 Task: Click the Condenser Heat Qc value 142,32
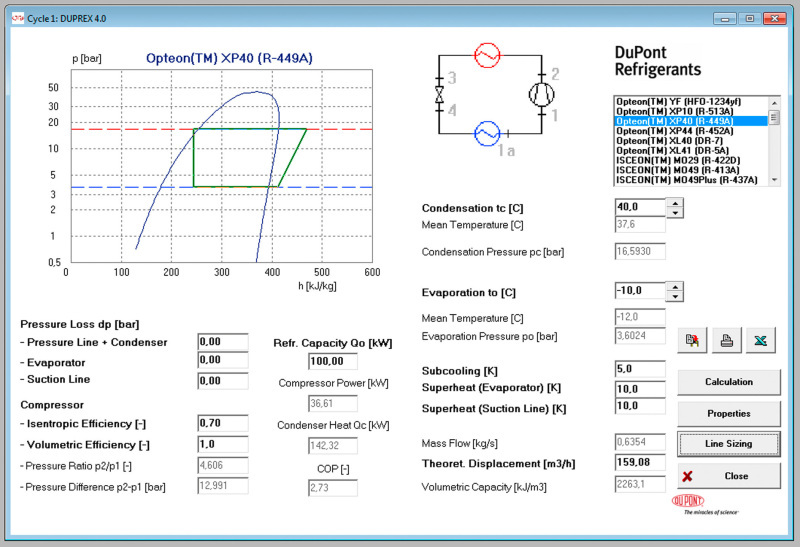click(333, 445)
